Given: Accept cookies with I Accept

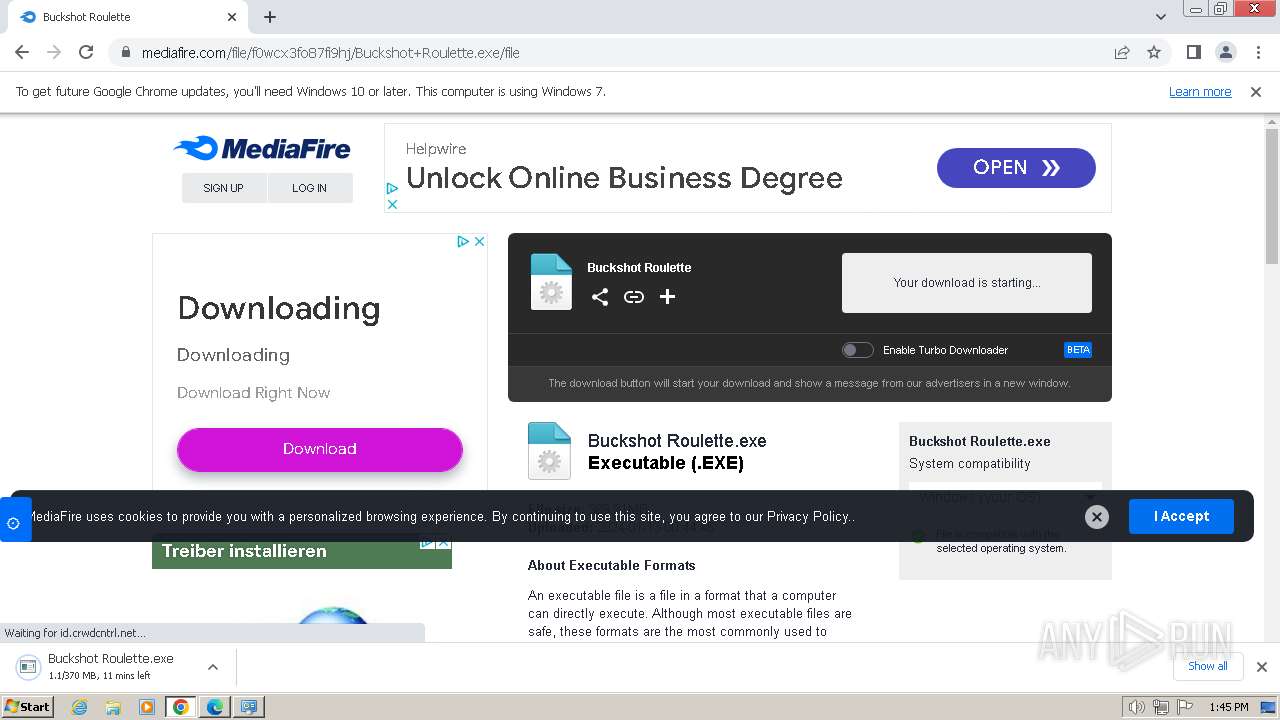Looking at the screenshot, I should click(1181, 516).
